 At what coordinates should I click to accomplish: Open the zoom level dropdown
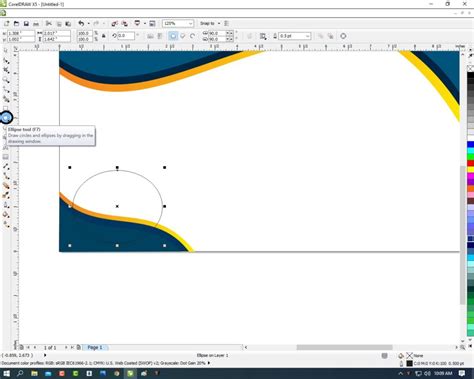(x=191, y=23)
